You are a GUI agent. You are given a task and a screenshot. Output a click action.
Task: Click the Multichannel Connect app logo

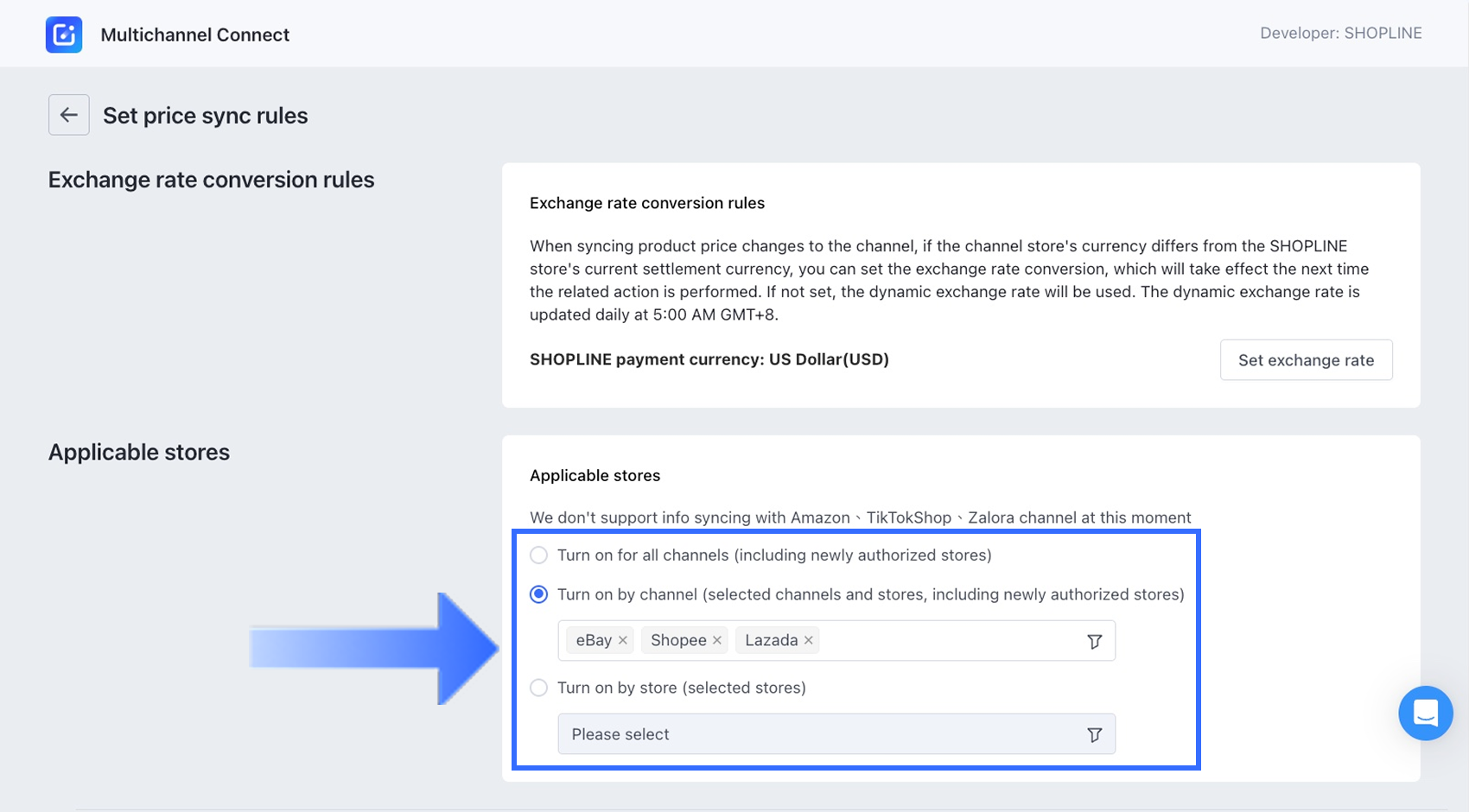64,35
